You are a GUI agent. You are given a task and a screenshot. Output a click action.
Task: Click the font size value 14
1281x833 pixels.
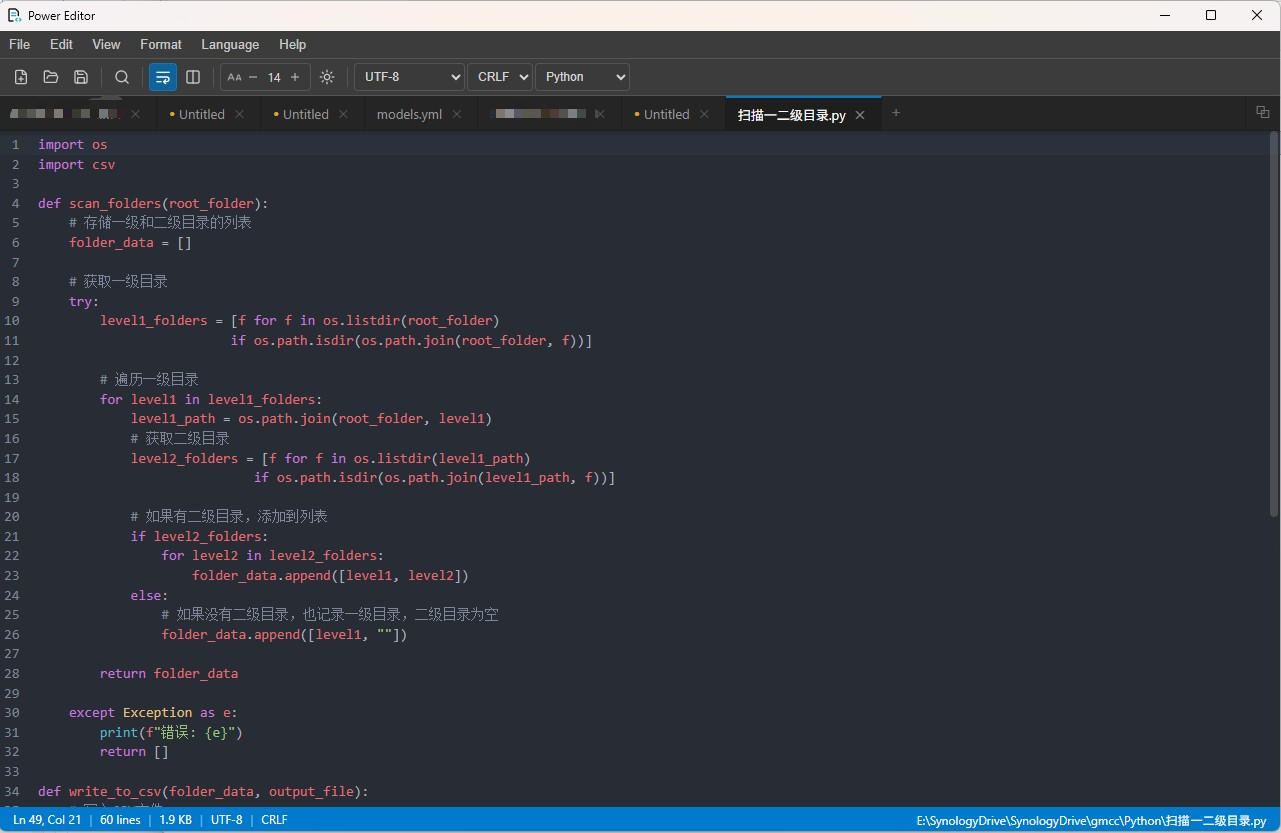pos(274,77)
